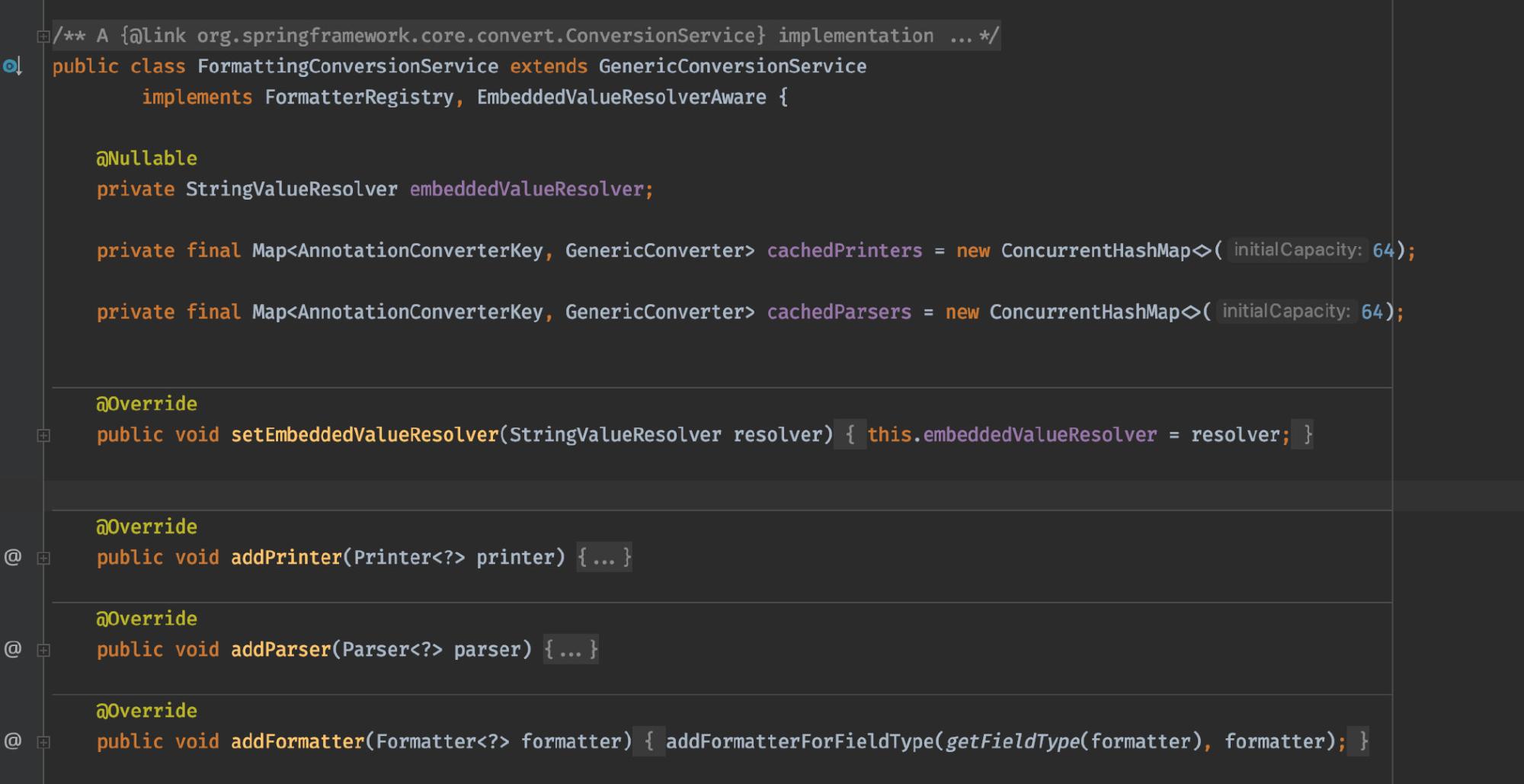
Task: Expand the folded {...} body of addParser
Action: pos(571,650)
